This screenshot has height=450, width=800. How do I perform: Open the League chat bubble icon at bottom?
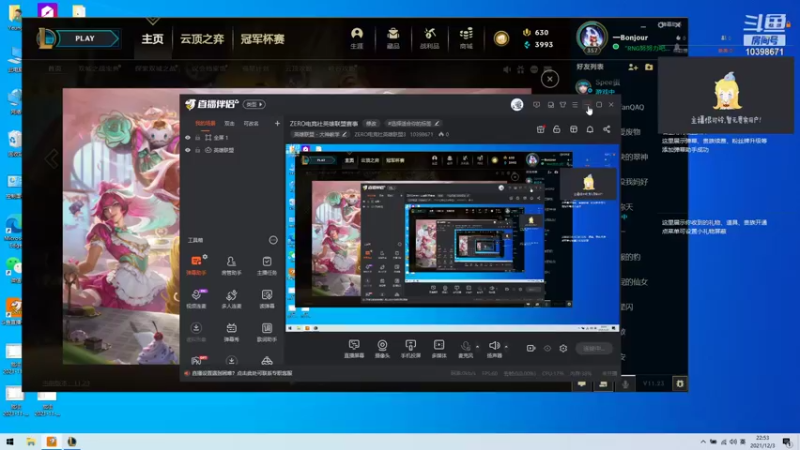point(582,384)
